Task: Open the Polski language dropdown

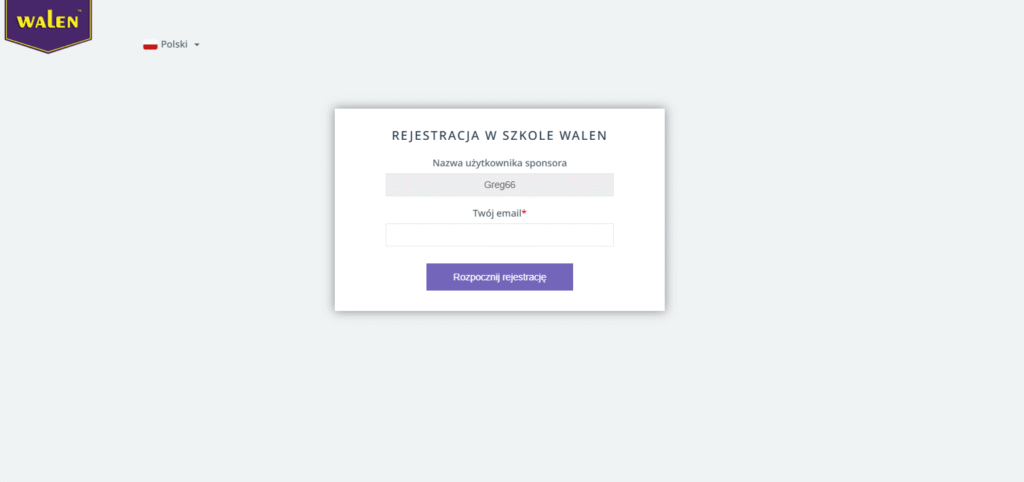Action: pyautogui.click(x=172, y=45)
